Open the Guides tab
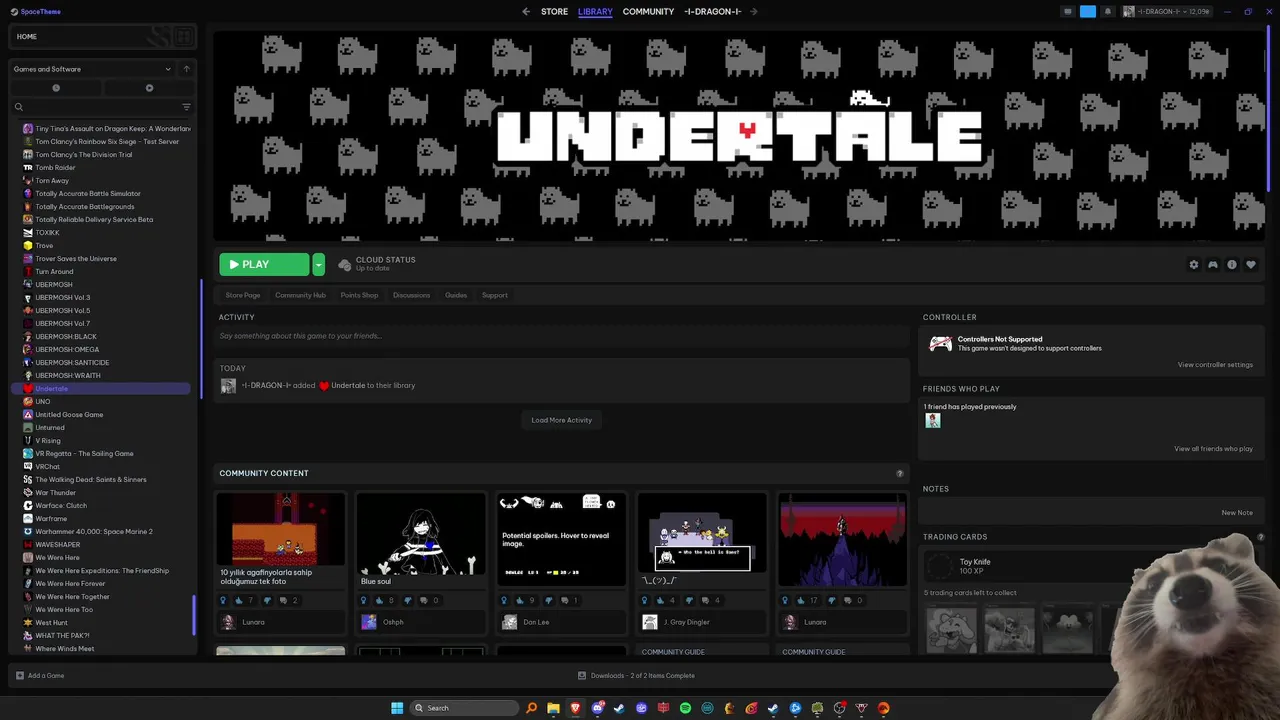Viewport: 1280px width, 720px height. [x=456, y=295]
